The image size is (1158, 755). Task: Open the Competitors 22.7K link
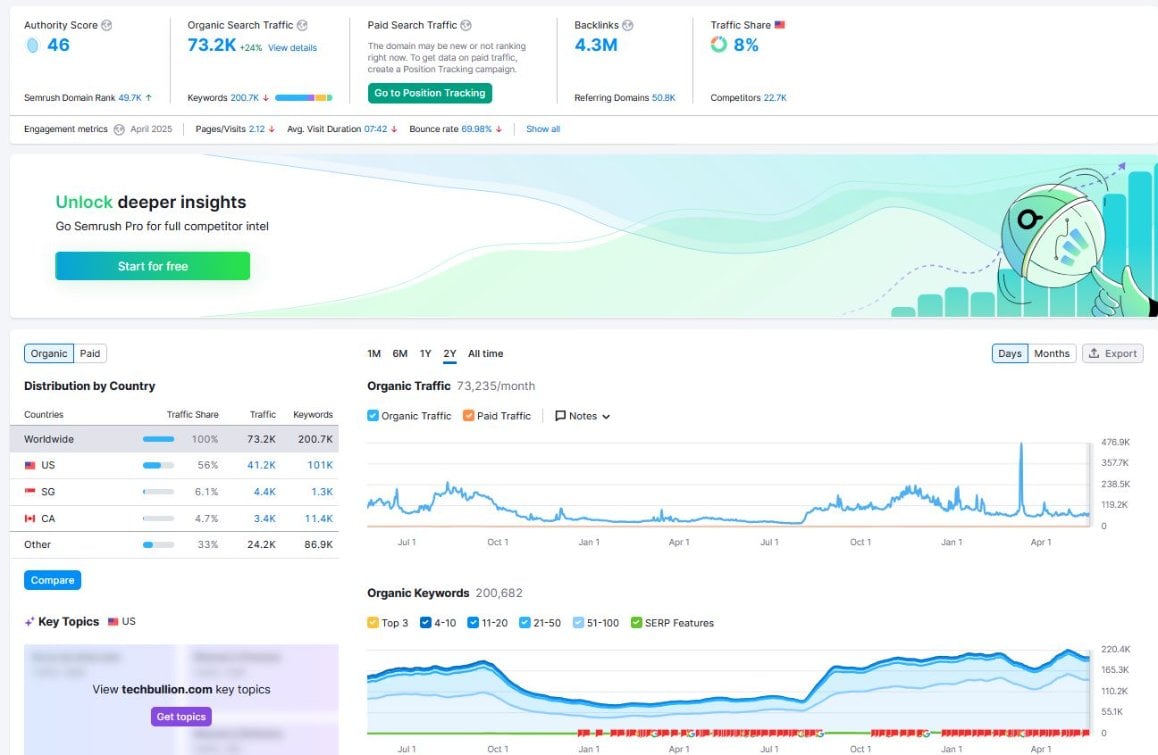coord(775,98)
